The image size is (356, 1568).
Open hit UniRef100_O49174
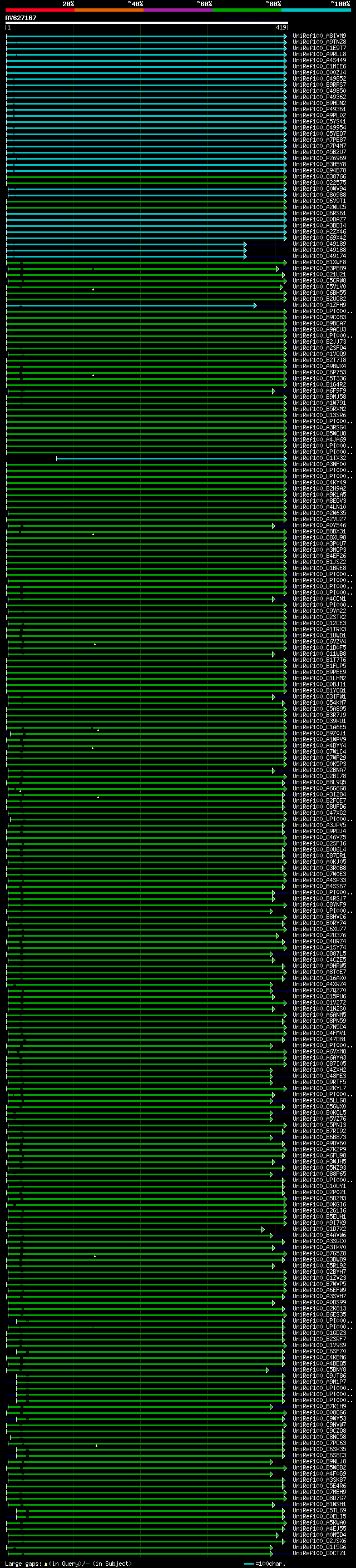(x=319, y=256)
